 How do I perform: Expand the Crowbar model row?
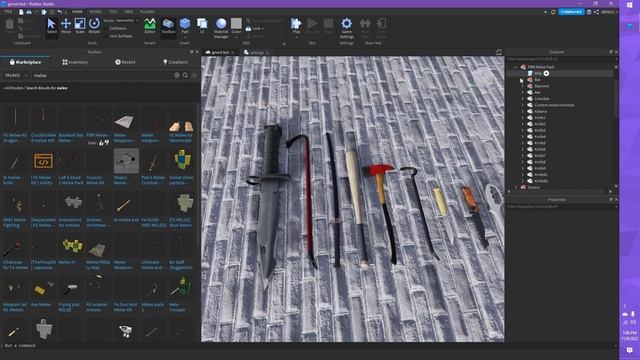coord(522,99)
